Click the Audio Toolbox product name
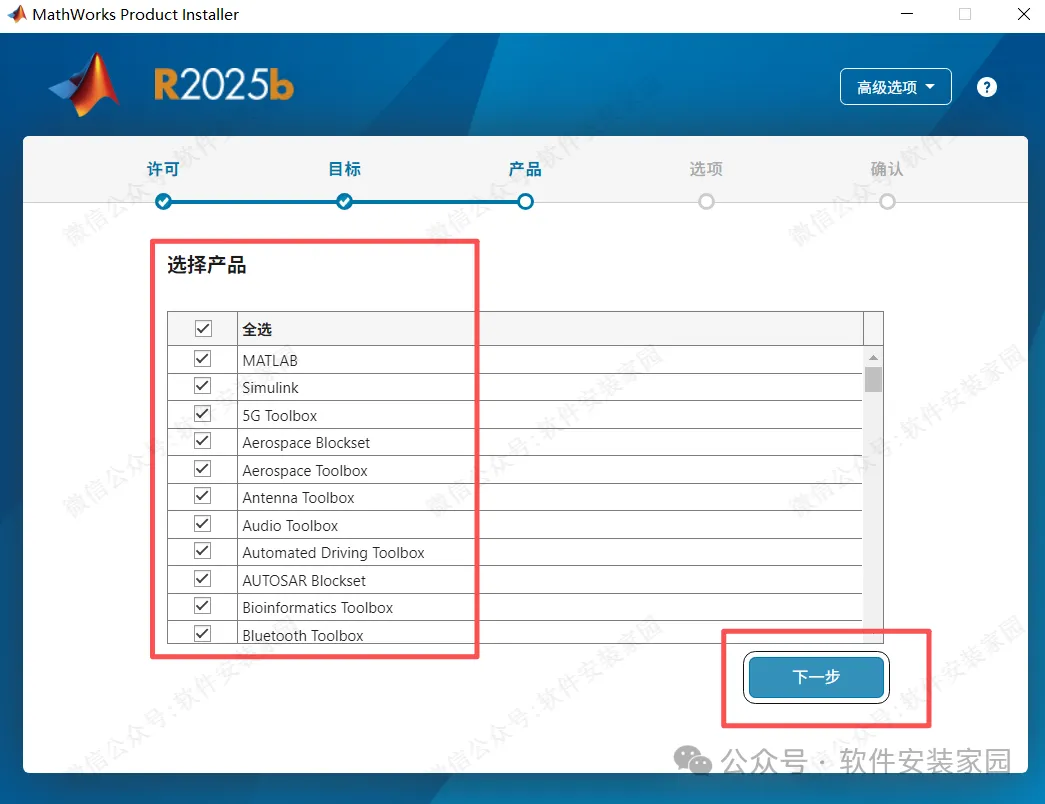 291,526
